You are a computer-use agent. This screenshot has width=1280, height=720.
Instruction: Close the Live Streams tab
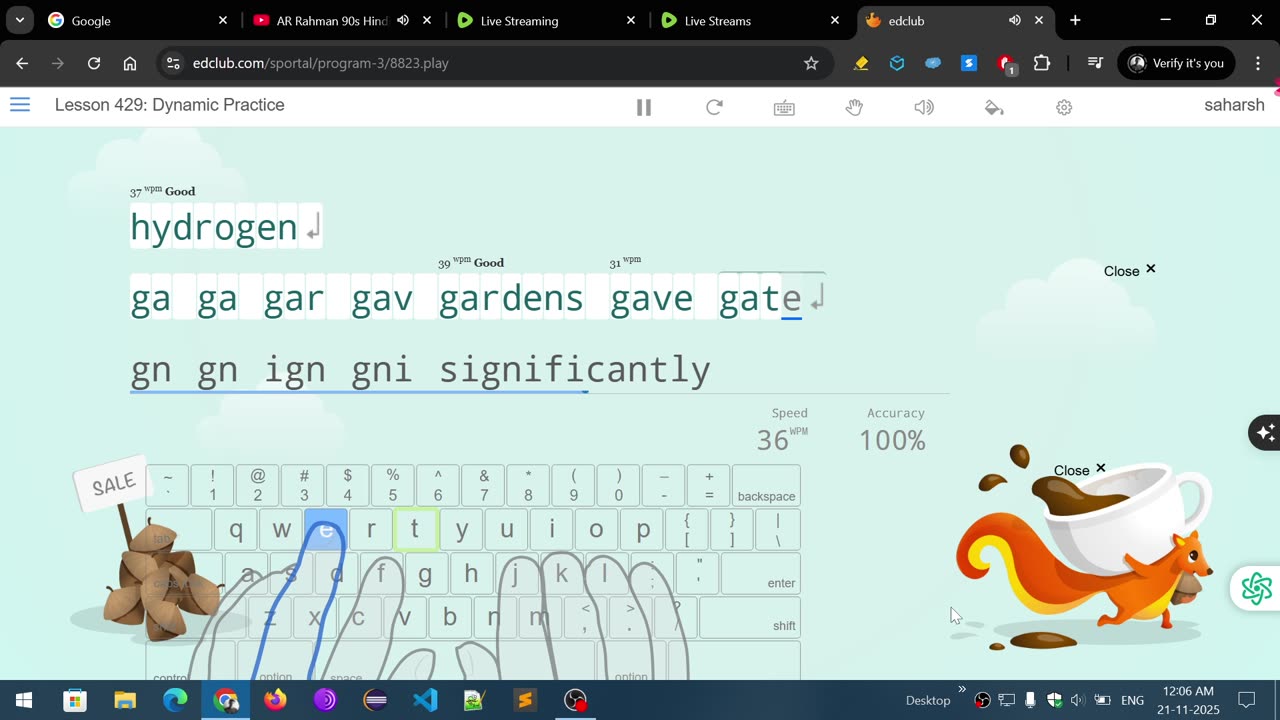point(835,20)
